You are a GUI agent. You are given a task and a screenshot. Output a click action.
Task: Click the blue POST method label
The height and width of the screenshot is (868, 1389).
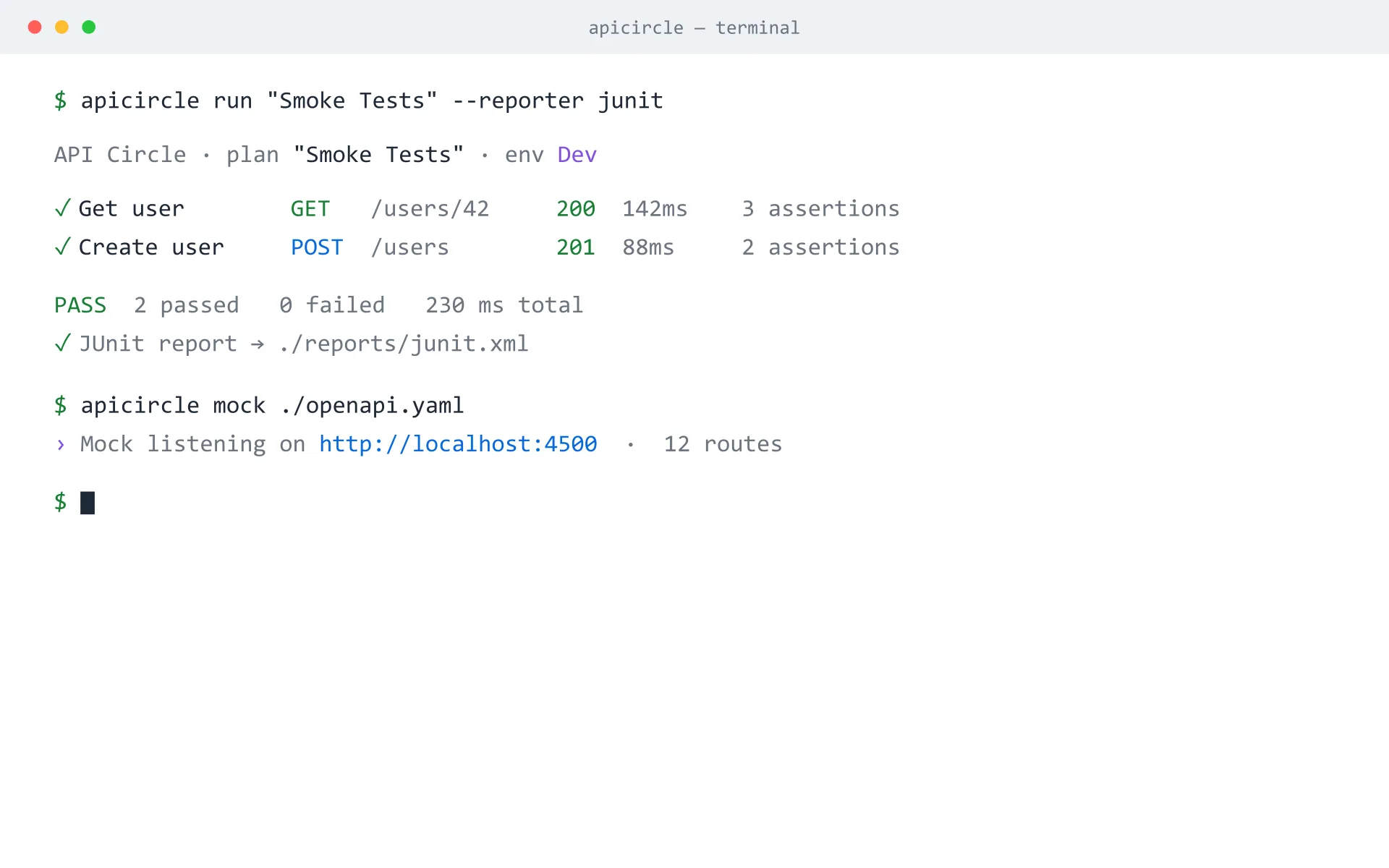[317, 247]
